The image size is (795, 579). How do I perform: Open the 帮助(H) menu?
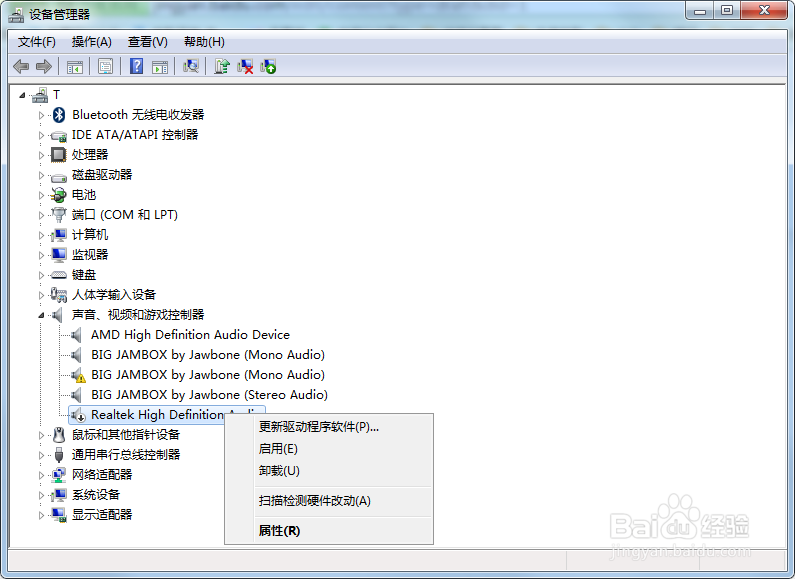[204, 42]
